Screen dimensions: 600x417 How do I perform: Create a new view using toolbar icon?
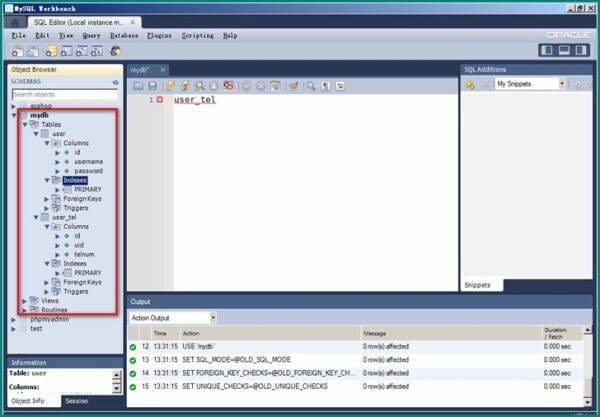(82, 51)
